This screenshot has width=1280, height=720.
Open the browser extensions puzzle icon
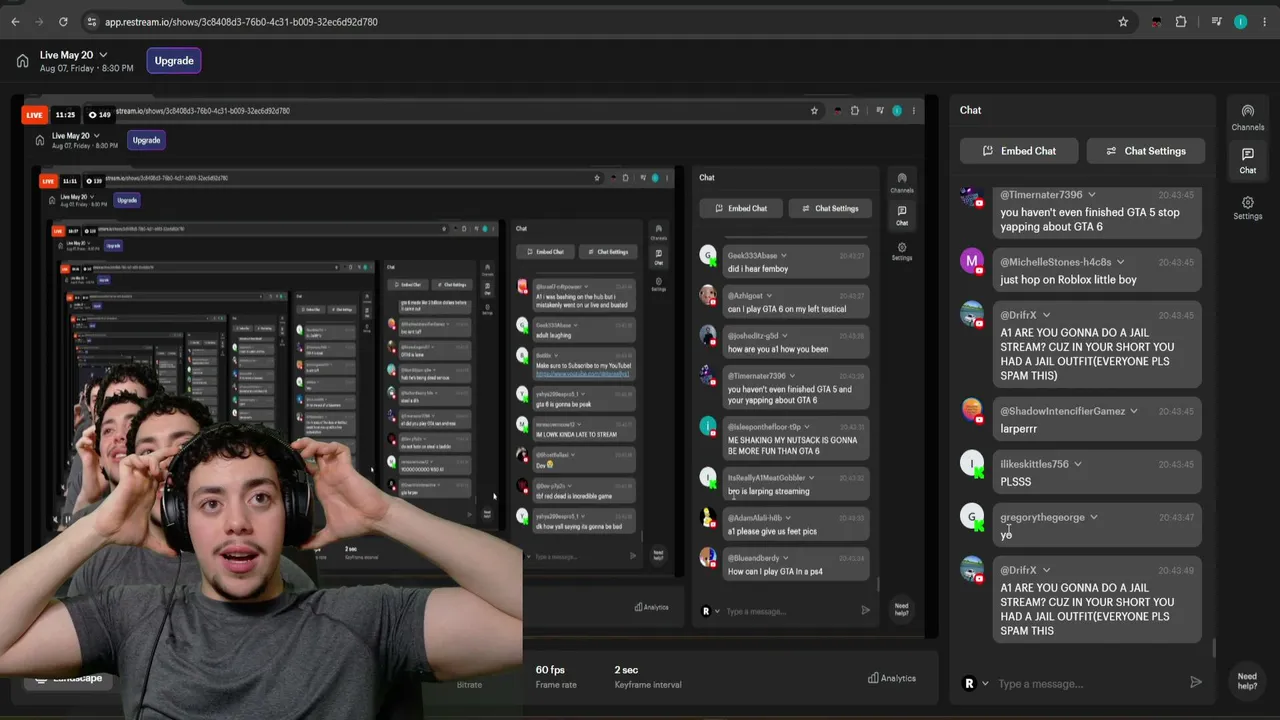[x=1181, y=22]
